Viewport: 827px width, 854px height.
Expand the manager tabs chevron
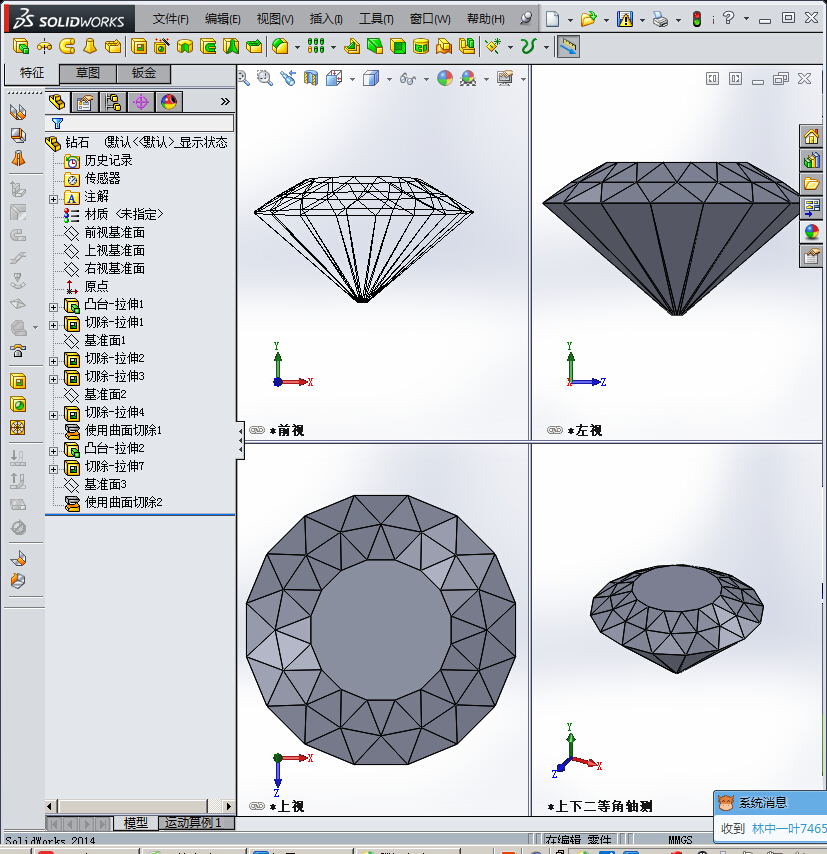(x=225, y=102)
